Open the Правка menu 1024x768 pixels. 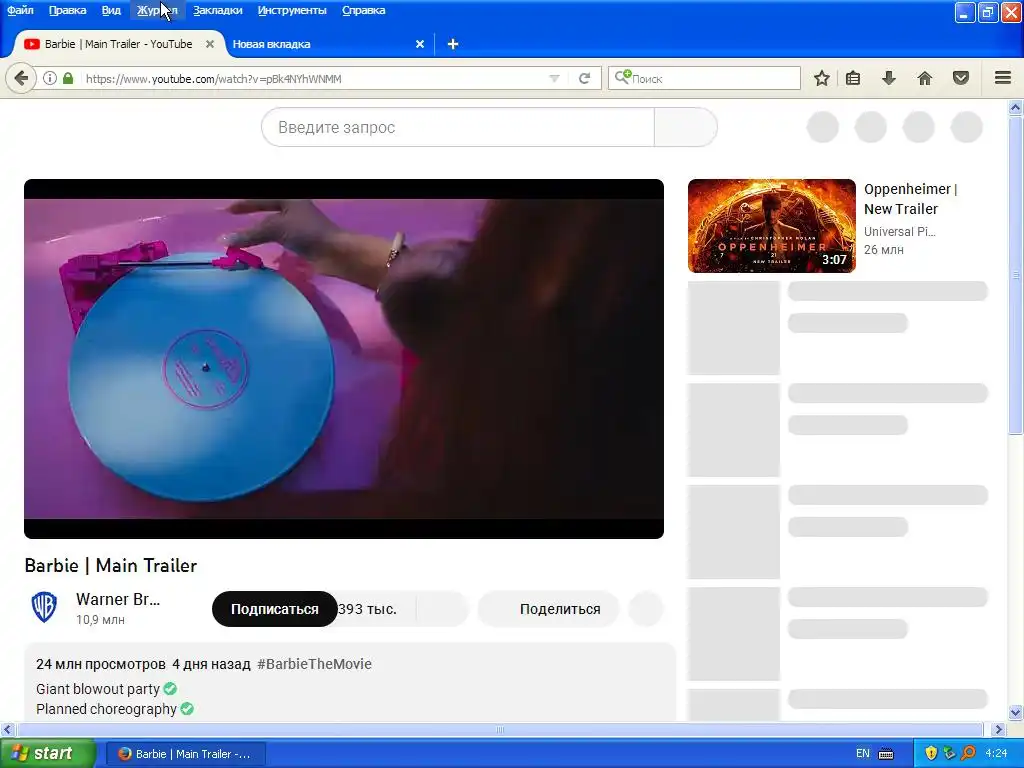point(67,10)
